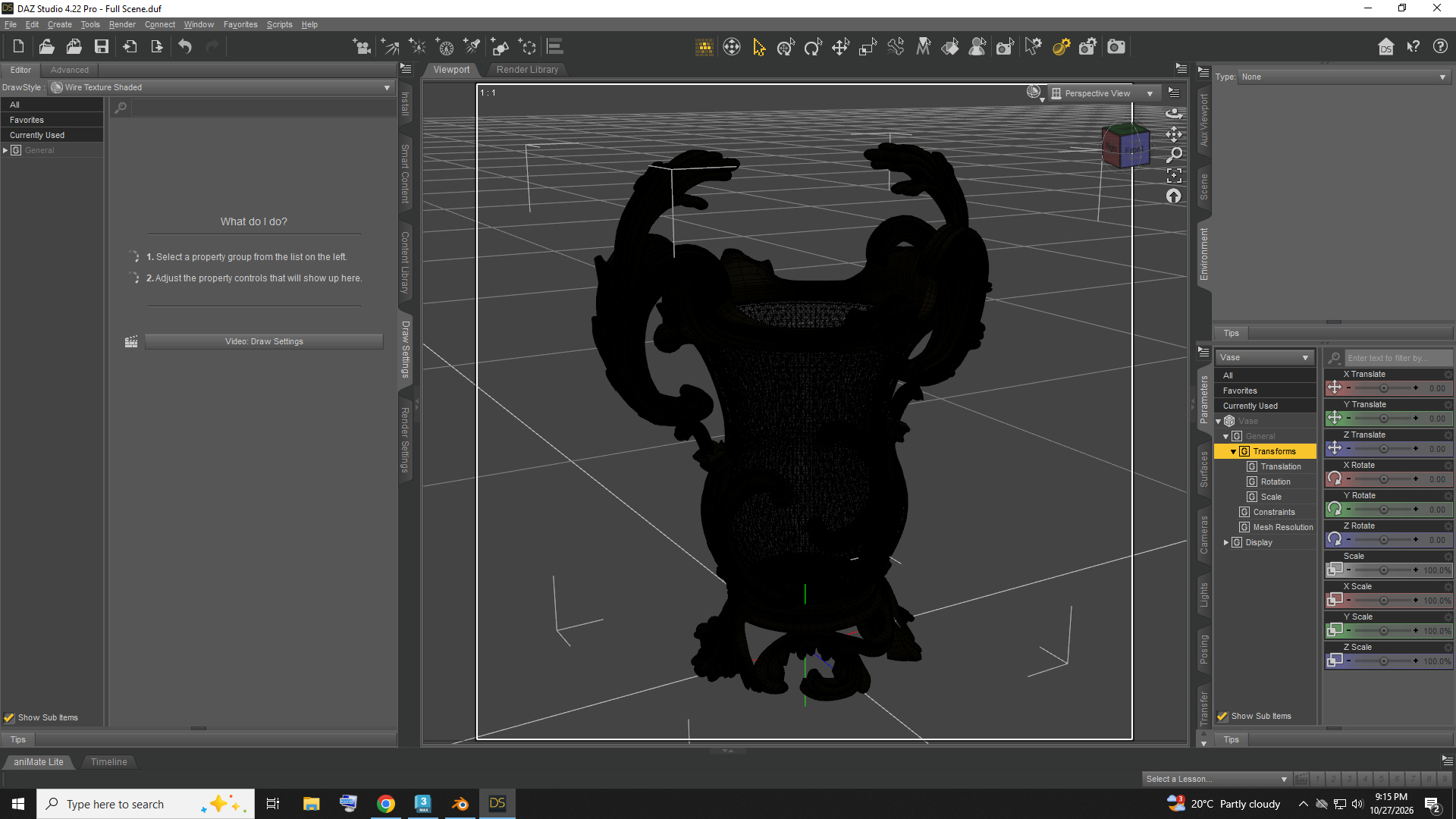
Task: Open the Environment Type dropdown
Action: pos(1344,77)
